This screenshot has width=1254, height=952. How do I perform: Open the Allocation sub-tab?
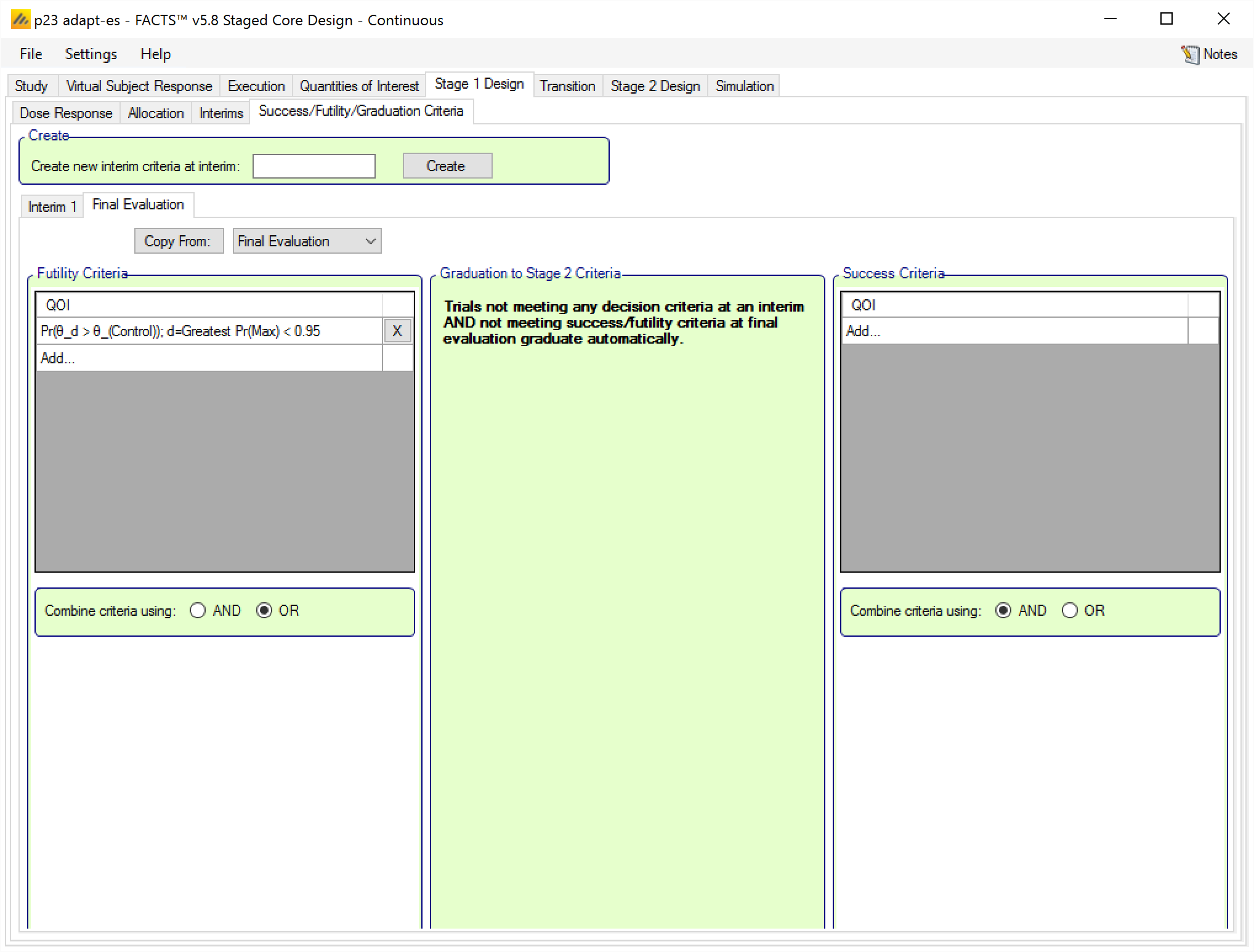(156, 113)
